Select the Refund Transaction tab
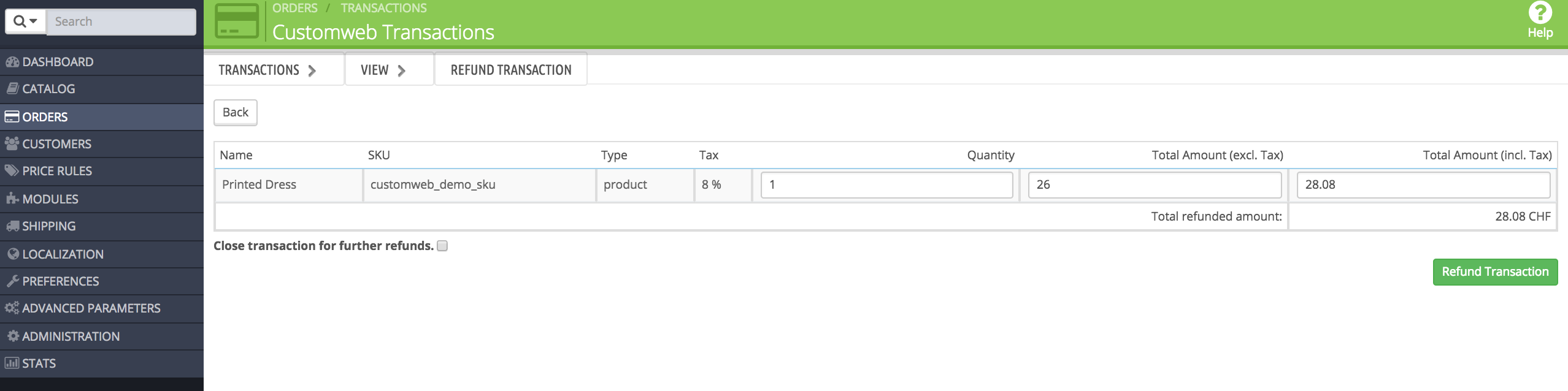Viewport: 1568px width, 391px height. [x=510, y=70]
